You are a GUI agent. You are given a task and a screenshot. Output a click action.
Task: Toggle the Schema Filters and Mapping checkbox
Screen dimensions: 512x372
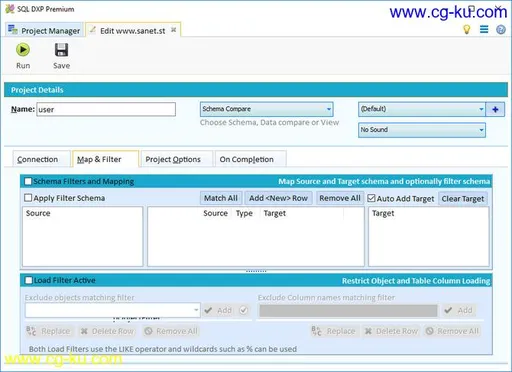(28, 181)
